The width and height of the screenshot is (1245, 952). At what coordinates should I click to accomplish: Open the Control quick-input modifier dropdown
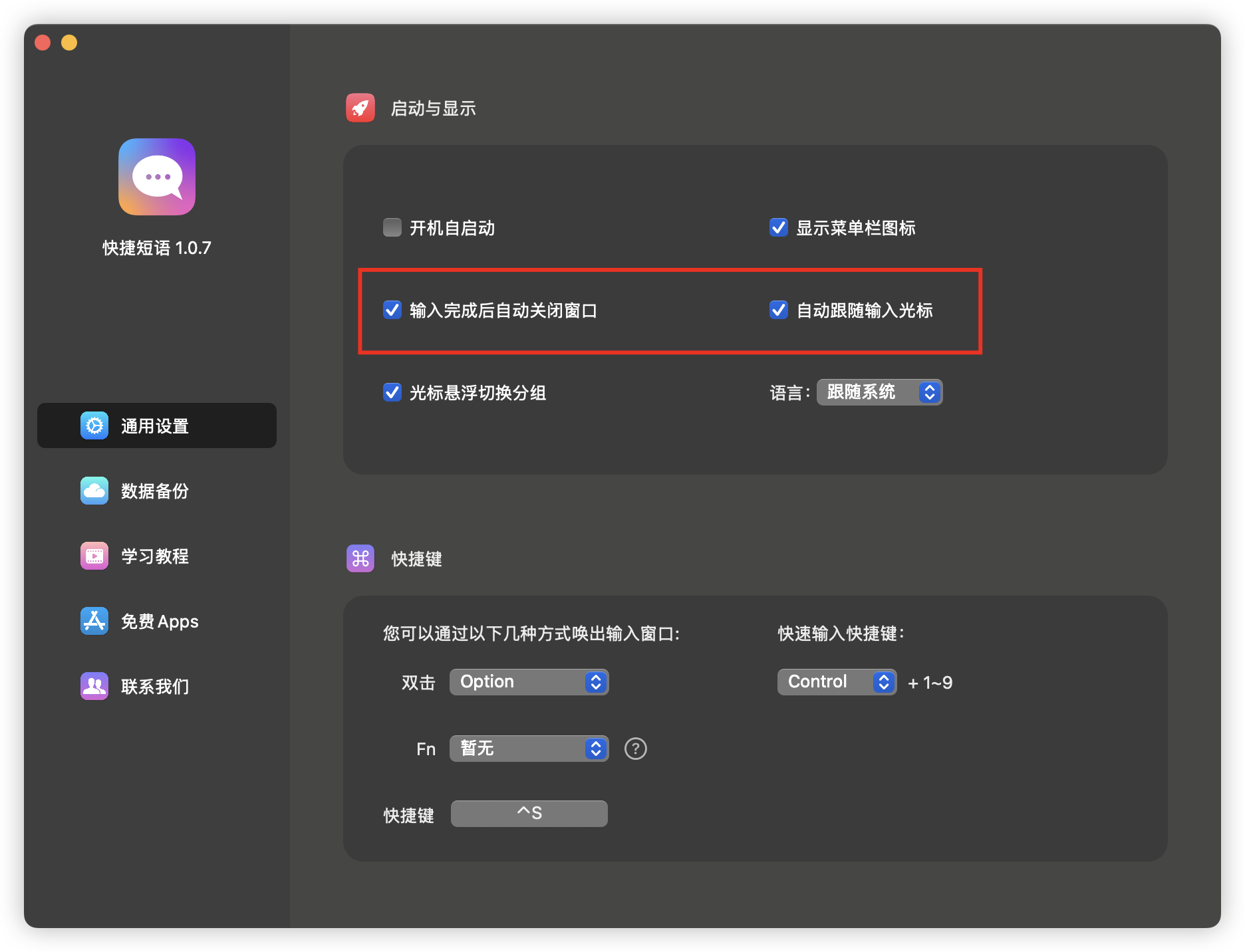coord(837,682)
